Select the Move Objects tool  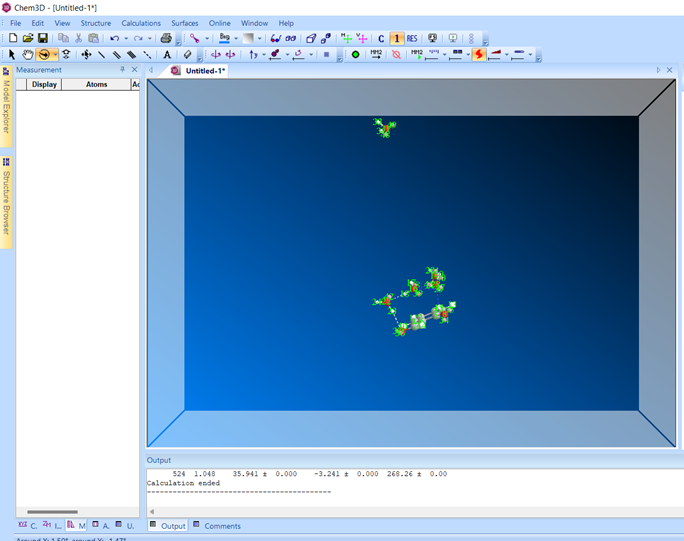86,55
